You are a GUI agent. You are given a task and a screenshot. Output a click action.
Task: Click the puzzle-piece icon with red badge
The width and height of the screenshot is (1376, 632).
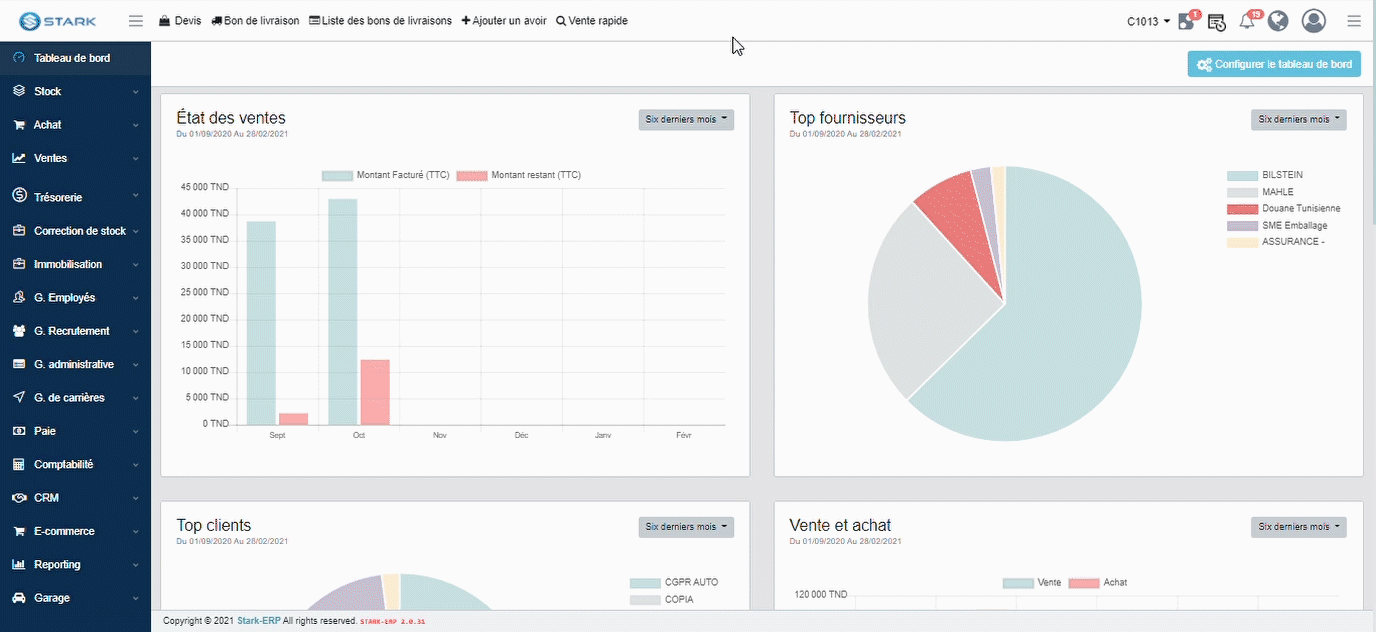(x=1187, y=21)
